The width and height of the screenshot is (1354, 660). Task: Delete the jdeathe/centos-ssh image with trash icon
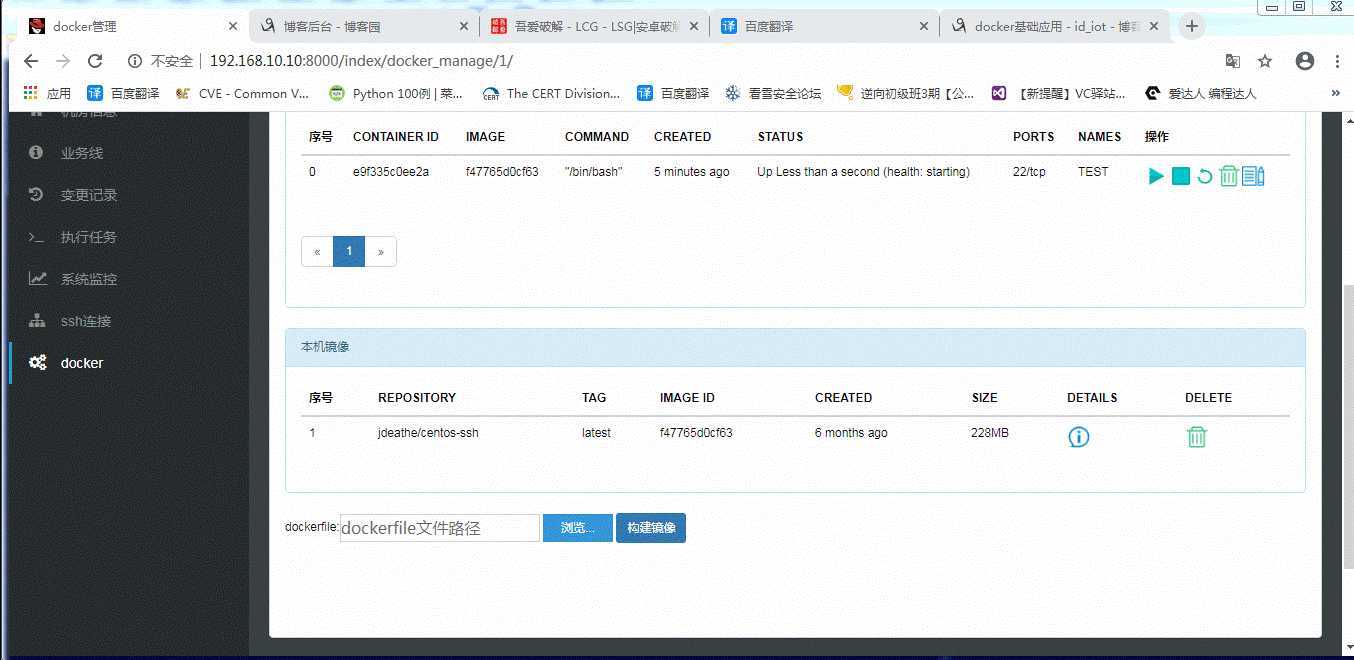(x=1197, y=437)
